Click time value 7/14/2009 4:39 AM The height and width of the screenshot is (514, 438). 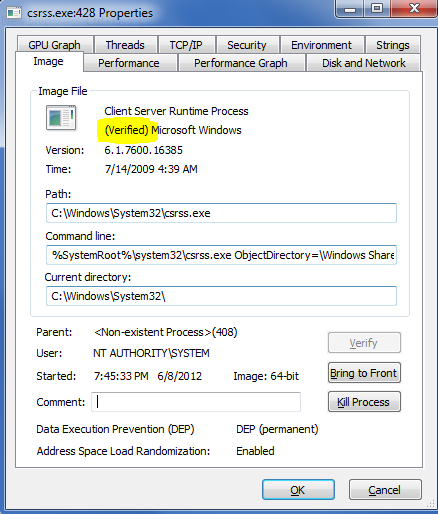point(151,169)
